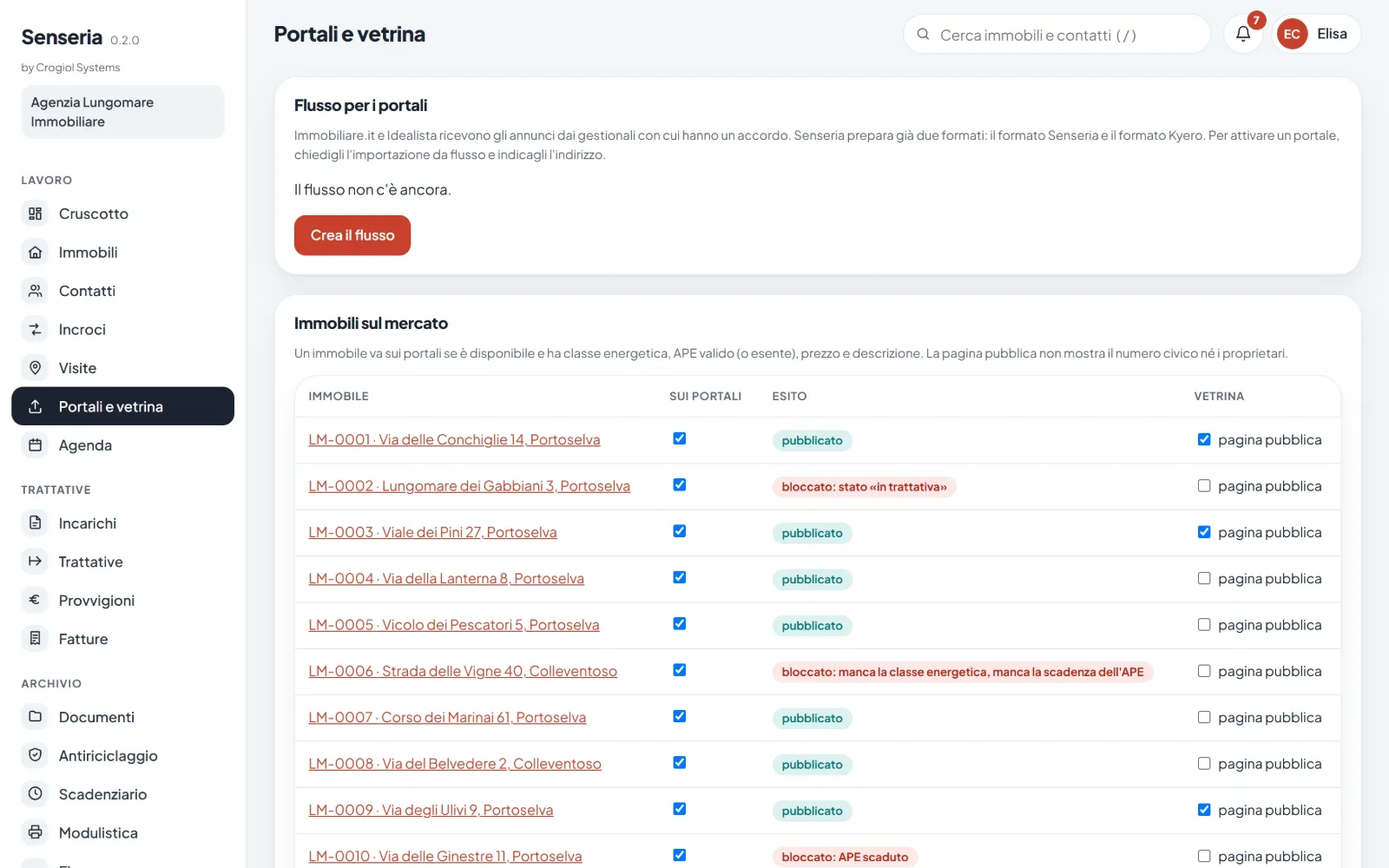Open the LM-0006 Strada delle Vigne 40 link
The width and height of the screenshot is (1389, 868).
click(463, 671)
